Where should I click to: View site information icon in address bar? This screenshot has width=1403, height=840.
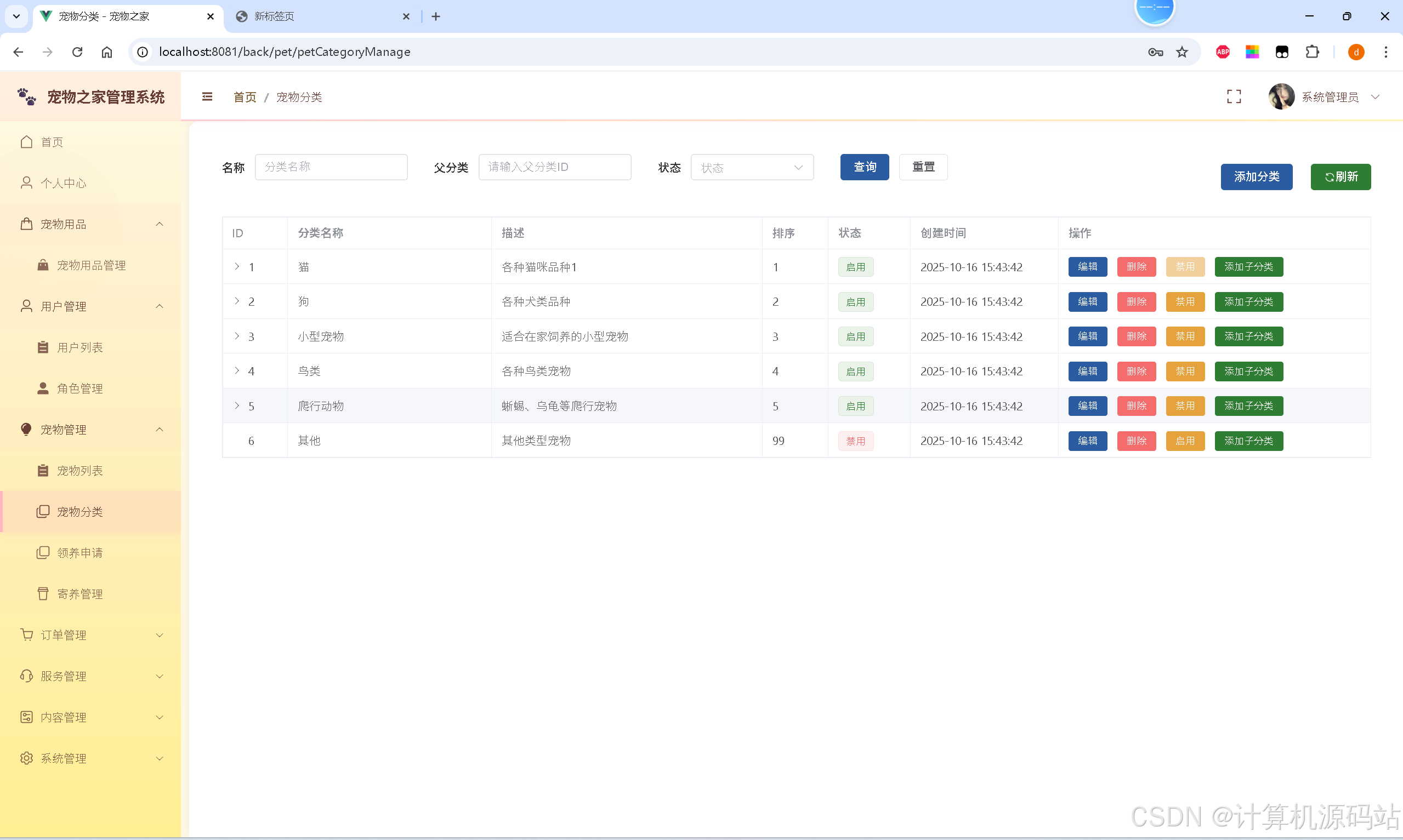(143, 52)
